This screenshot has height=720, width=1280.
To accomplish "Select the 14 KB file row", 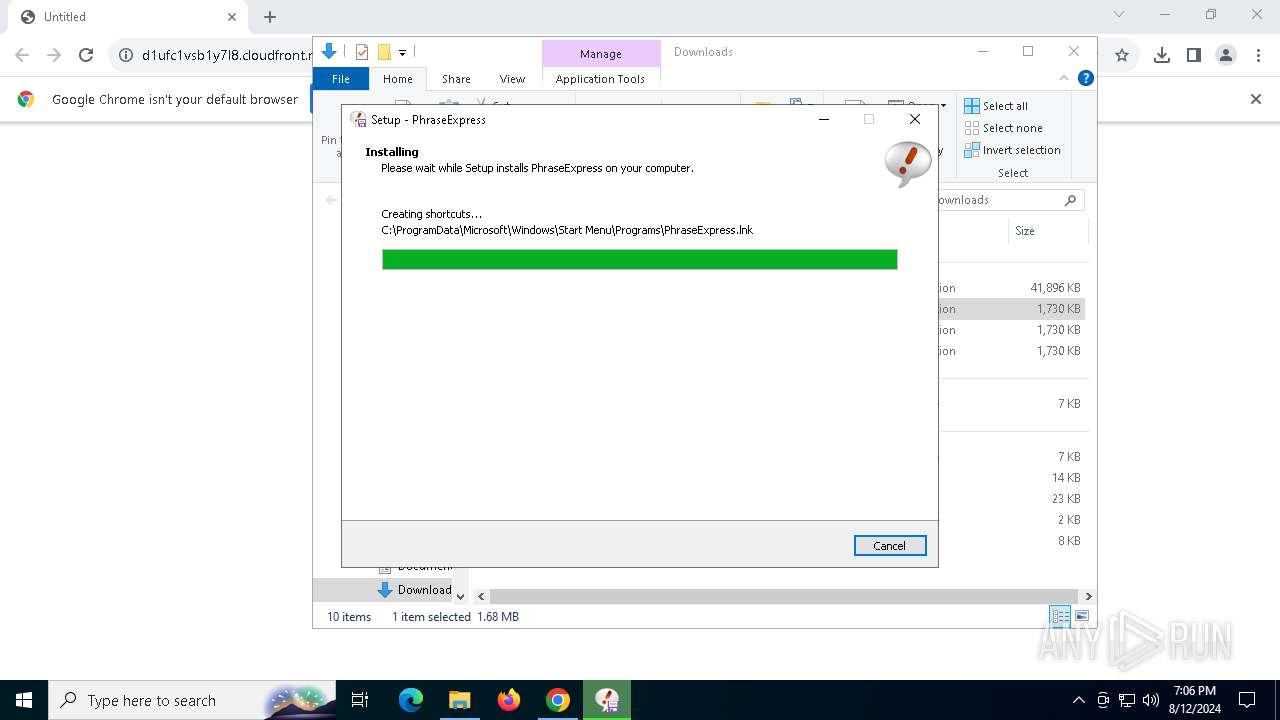I will tap(1010, 478).
